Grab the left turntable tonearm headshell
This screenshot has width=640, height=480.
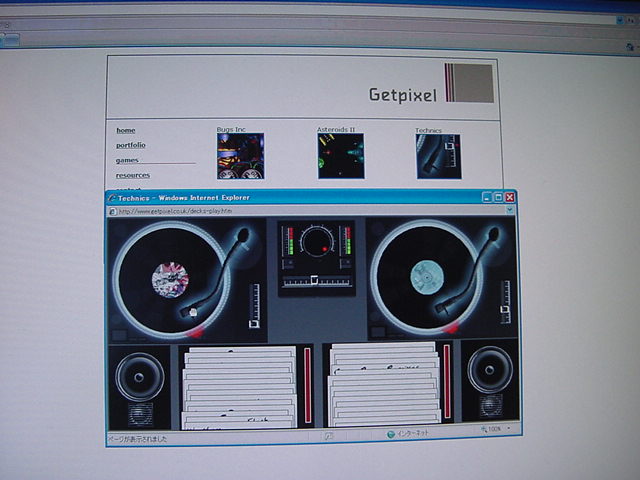point(190,312)
